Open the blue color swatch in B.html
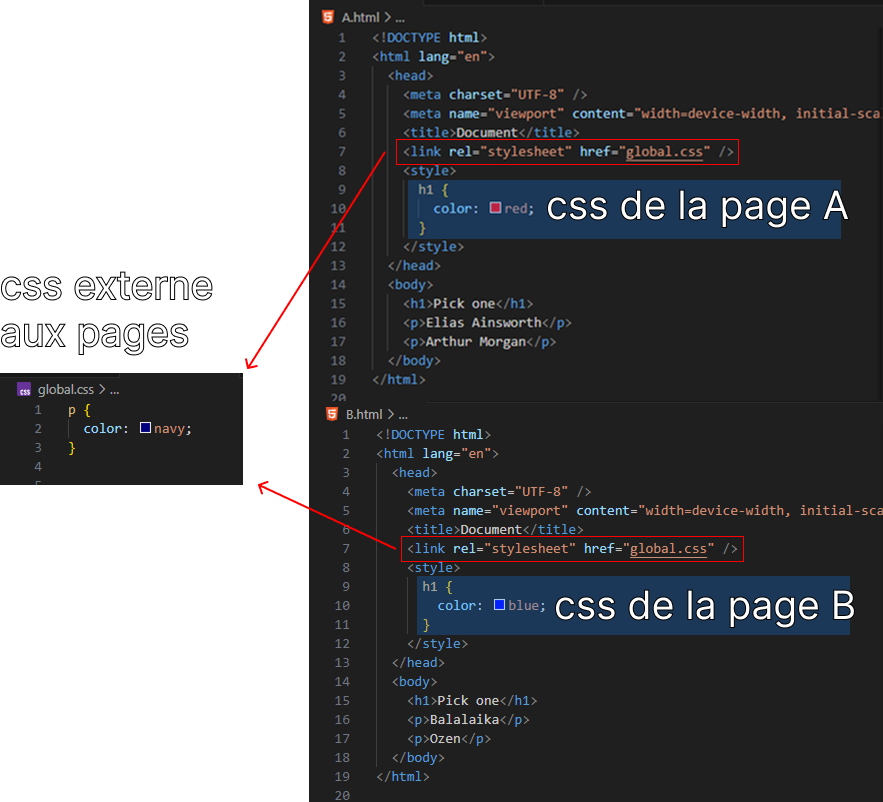883x802 pixels. (499, 606)
